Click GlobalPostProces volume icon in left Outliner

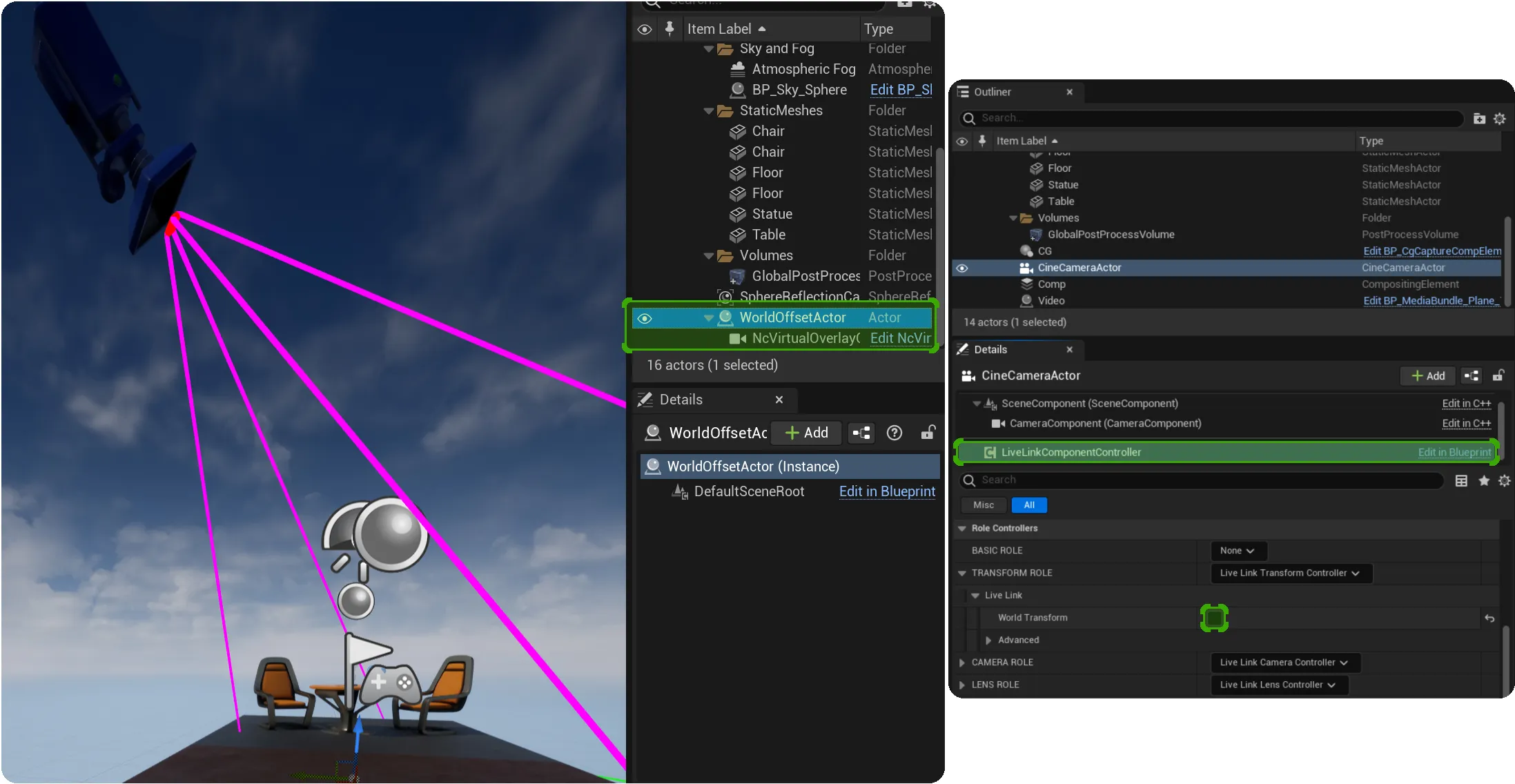click(x=738, y=276)
